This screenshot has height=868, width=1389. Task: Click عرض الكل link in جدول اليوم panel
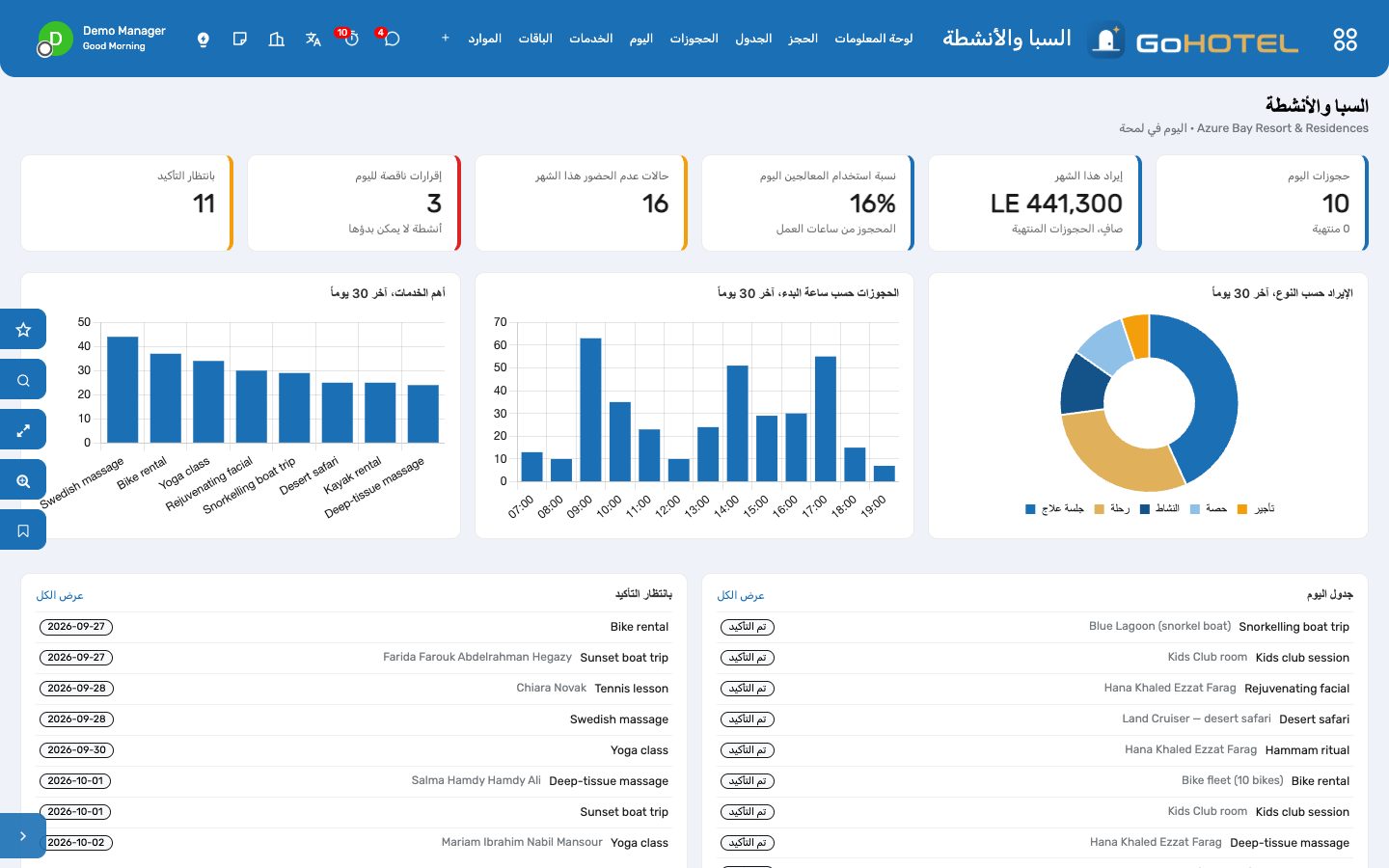(x=741, y=596)
